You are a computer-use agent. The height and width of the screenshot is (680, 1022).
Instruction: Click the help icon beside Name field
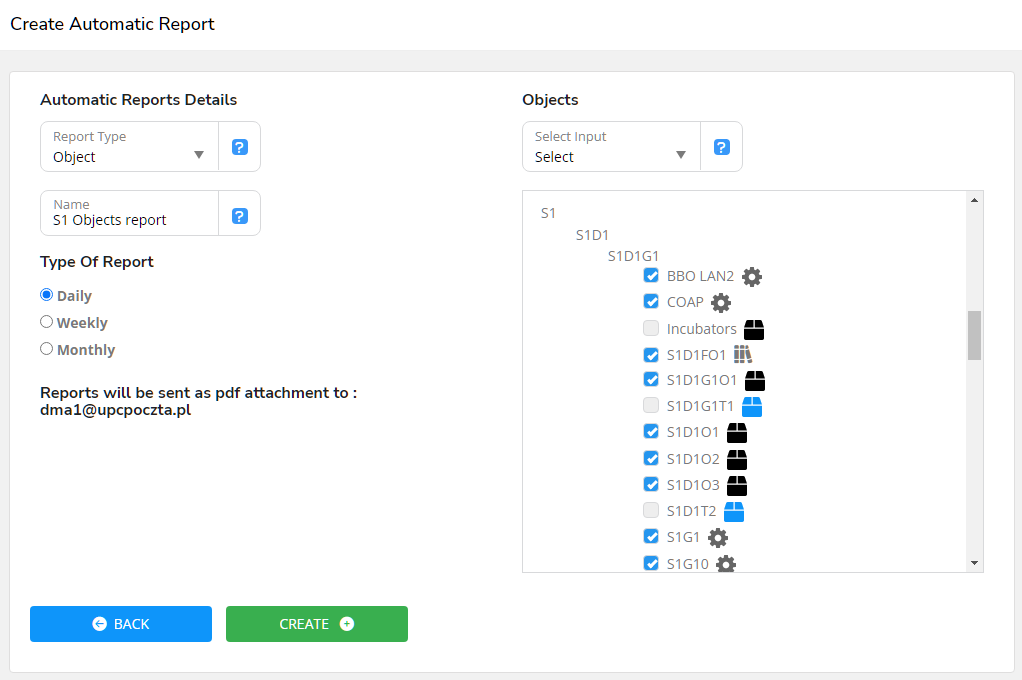point(240,216)
